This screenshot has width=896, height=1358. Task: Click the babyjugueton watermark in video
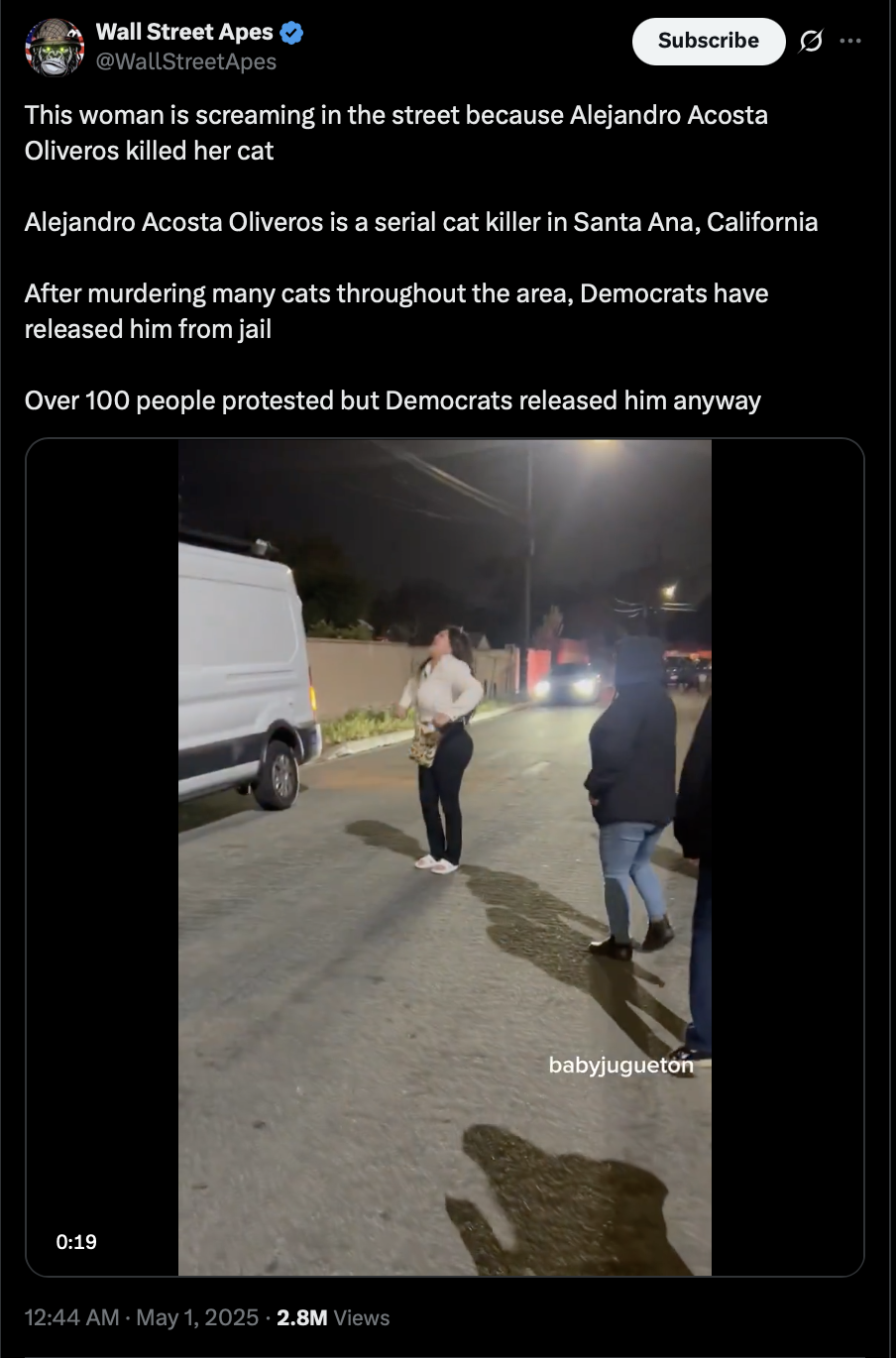(x=620, y=1066)
